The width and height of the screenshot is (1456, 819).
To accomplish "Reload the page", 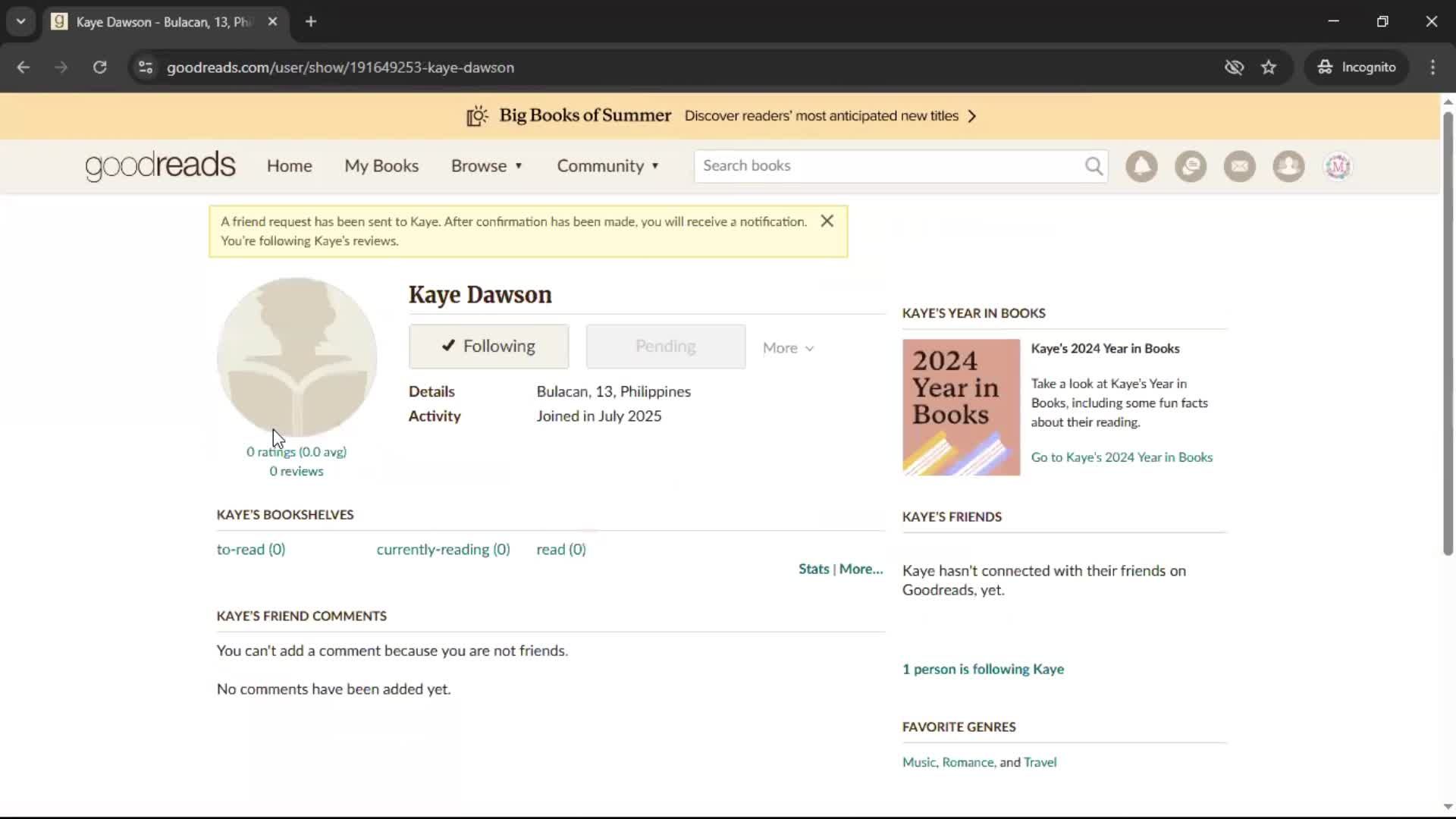I will [99, 67].
